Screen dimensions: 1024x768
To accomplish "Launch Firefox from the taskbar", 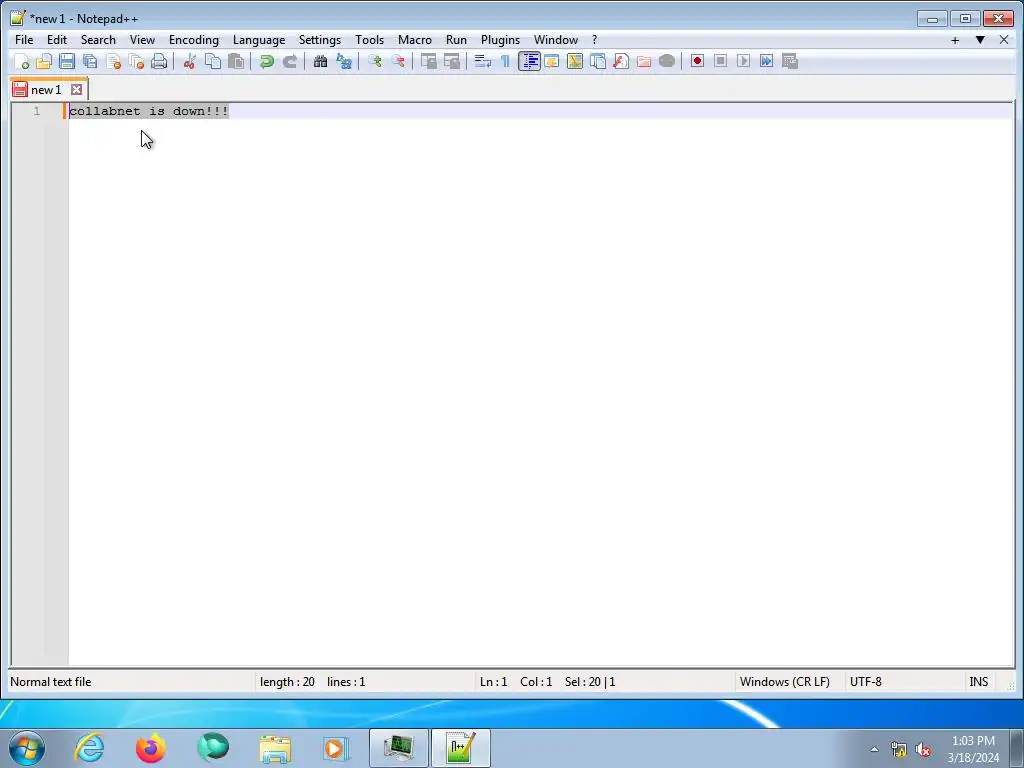I will tap(151, 748).
